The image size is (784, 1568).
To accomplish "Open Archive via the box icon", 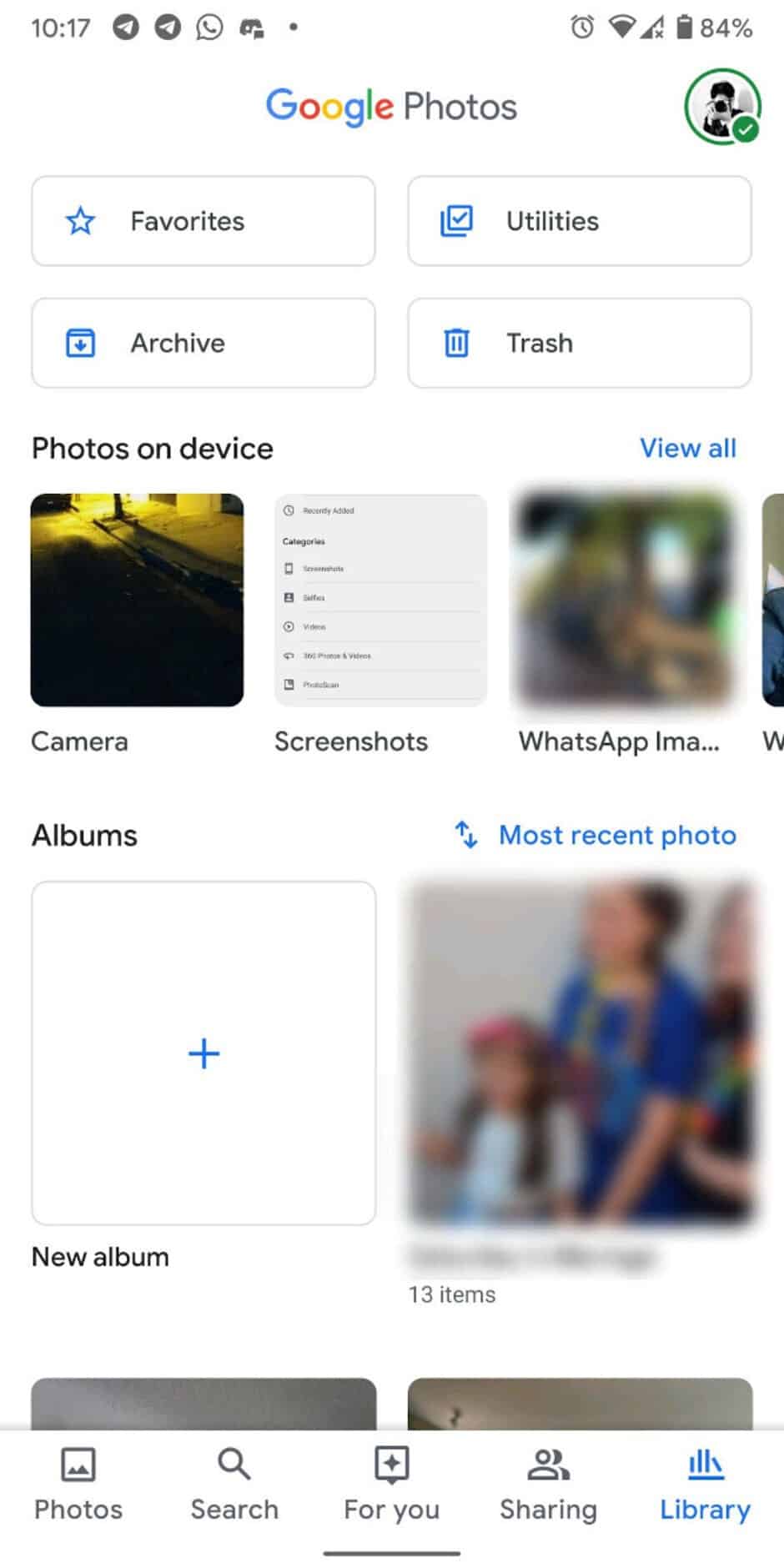I will pos(79,343).
